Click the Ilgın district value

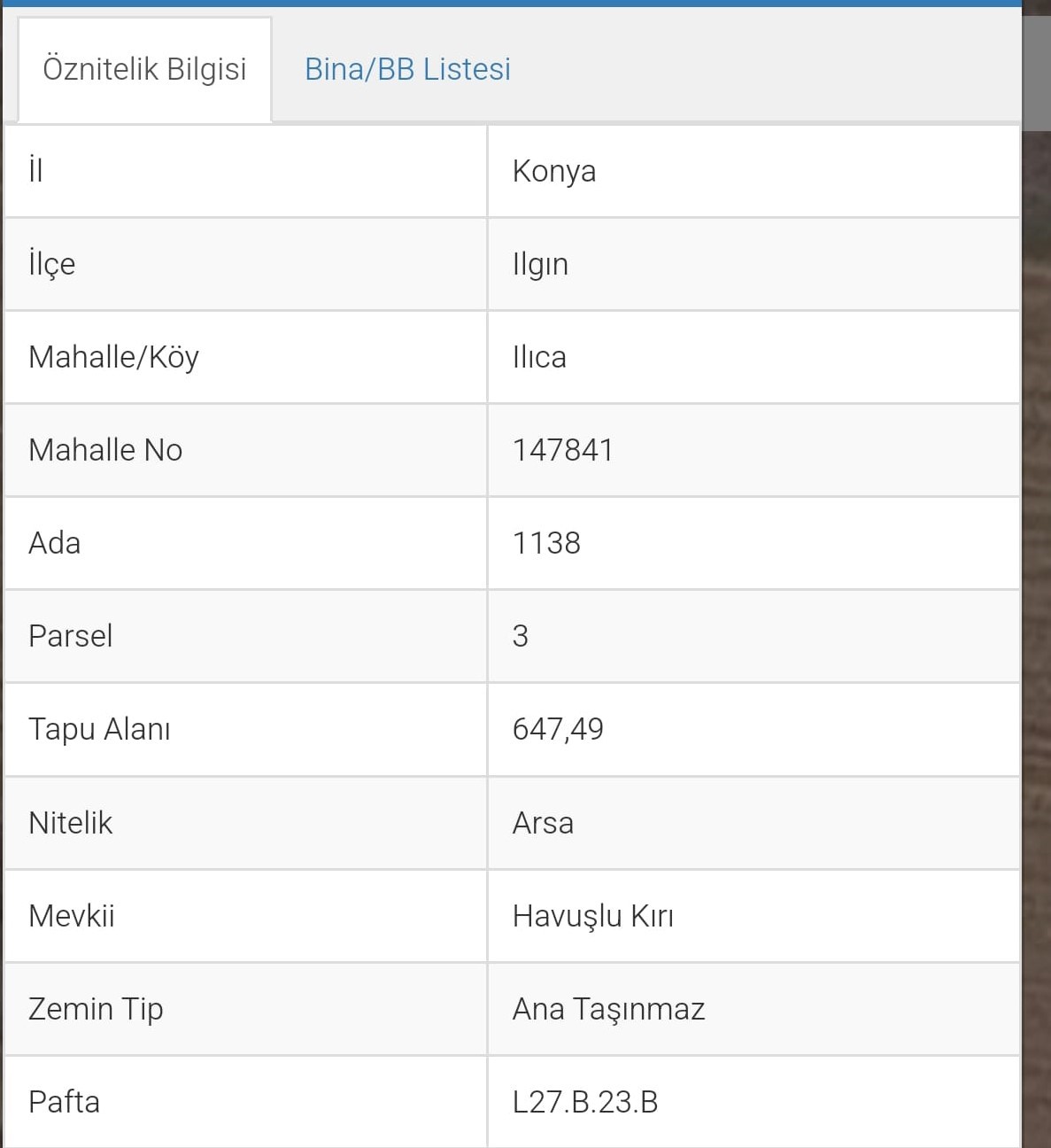pos(540,264)
